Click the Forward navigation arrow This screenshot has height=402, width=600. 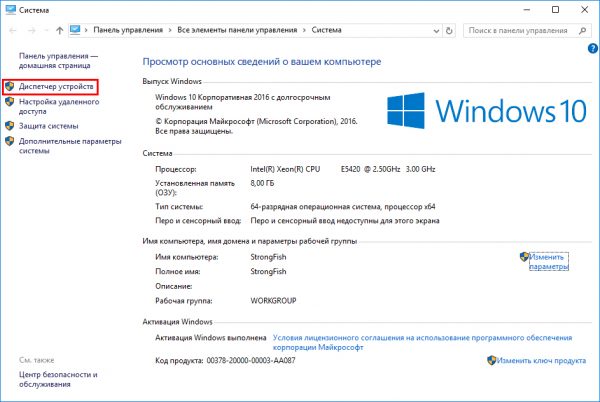(32, 30)
